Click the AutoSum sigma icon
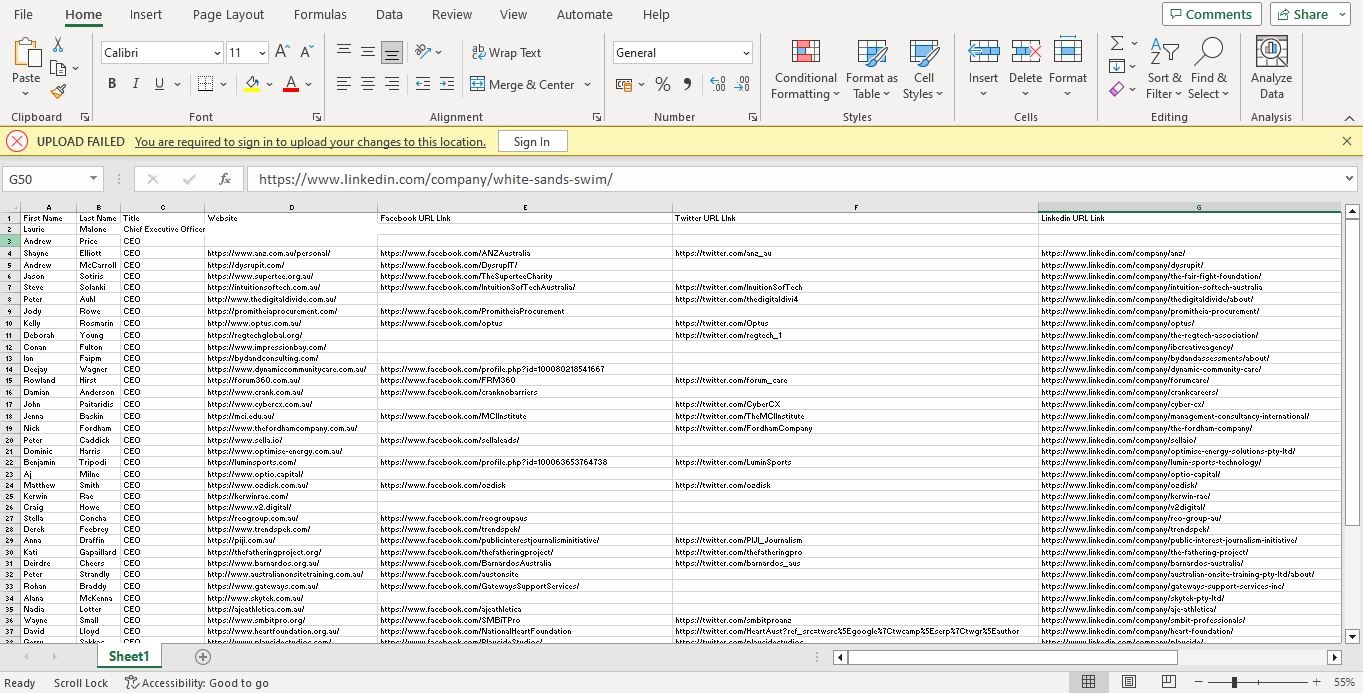The height and width of the screenshot is (693, 1363). [x=1117, y=44]
